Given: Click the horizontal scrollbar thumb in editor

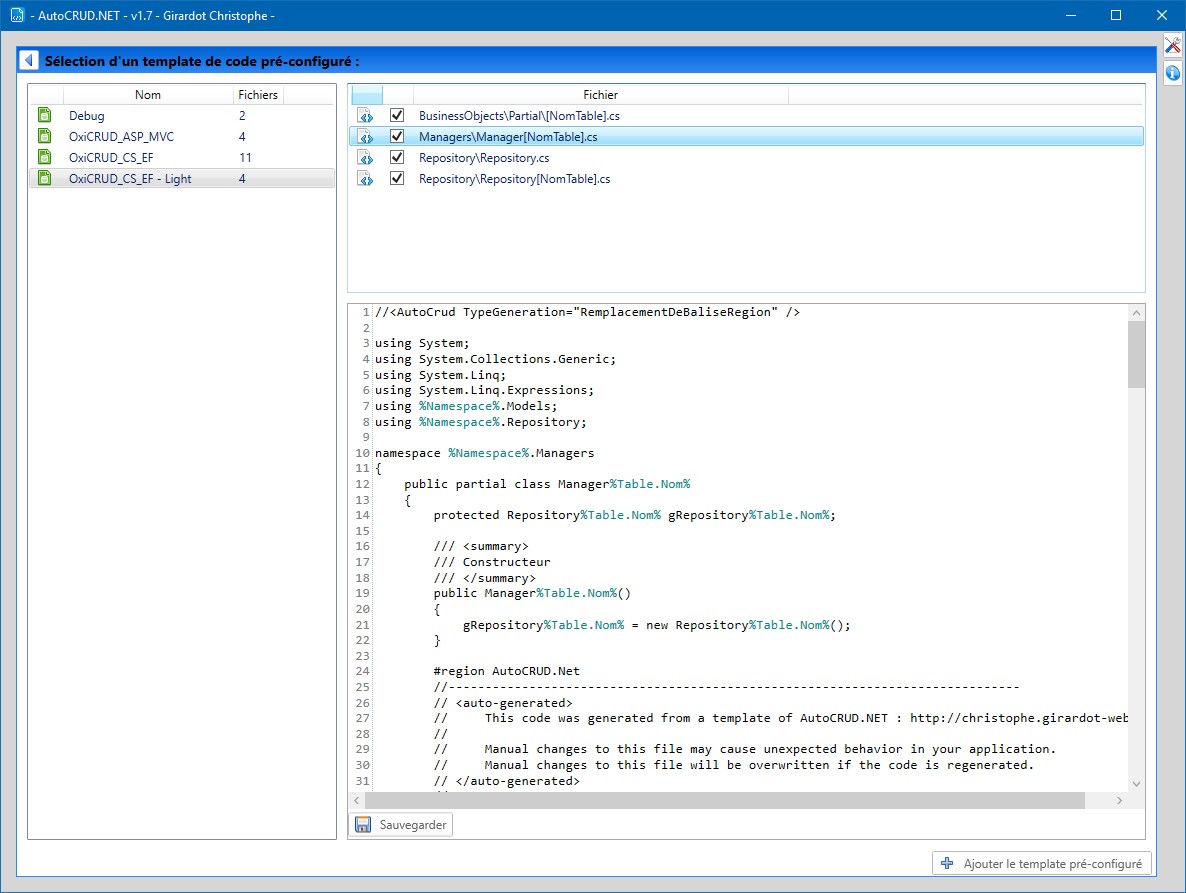Looking at the screenshot, I should pyautogui.click(x=725, y=800).
